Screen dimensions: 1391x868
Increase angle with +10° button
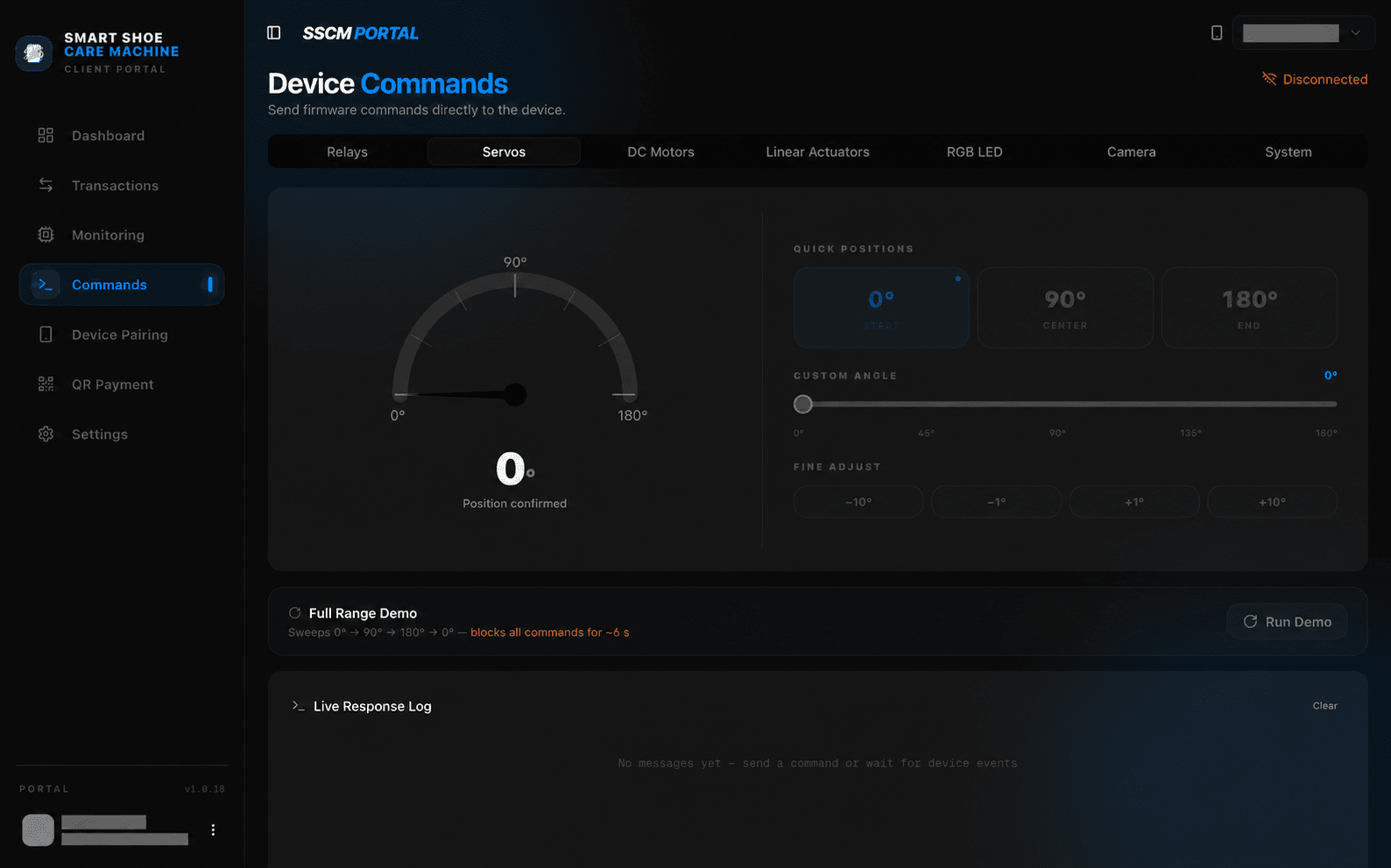tap(1272, 502)
